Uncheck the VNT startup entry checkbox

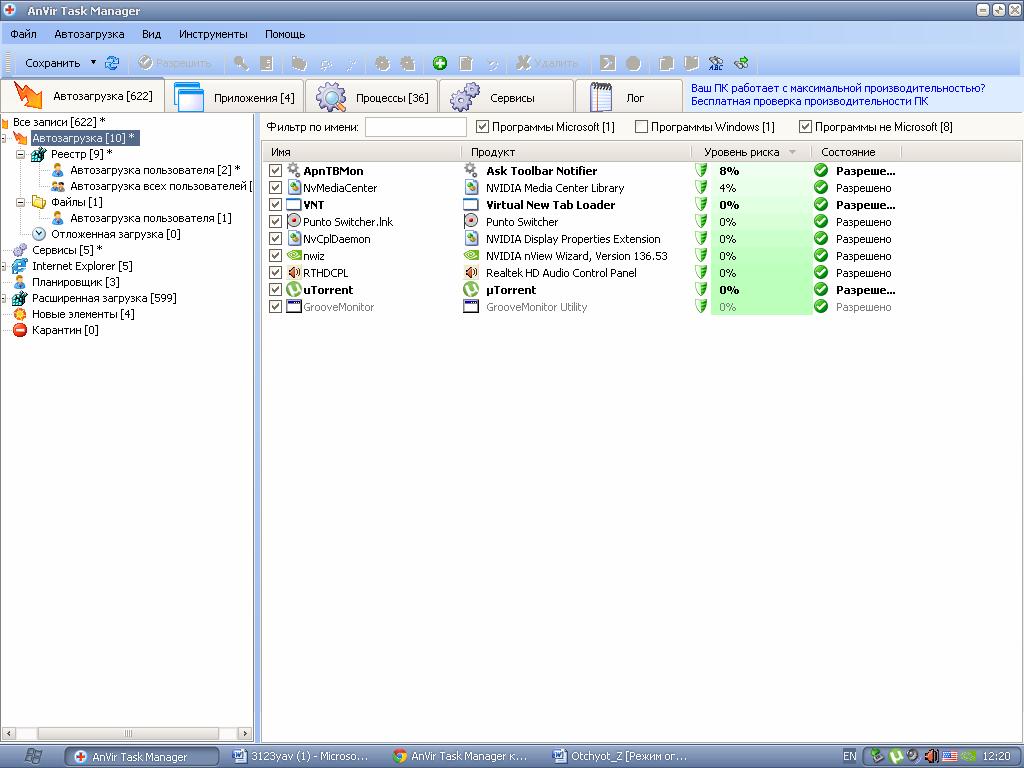point(276,204)
